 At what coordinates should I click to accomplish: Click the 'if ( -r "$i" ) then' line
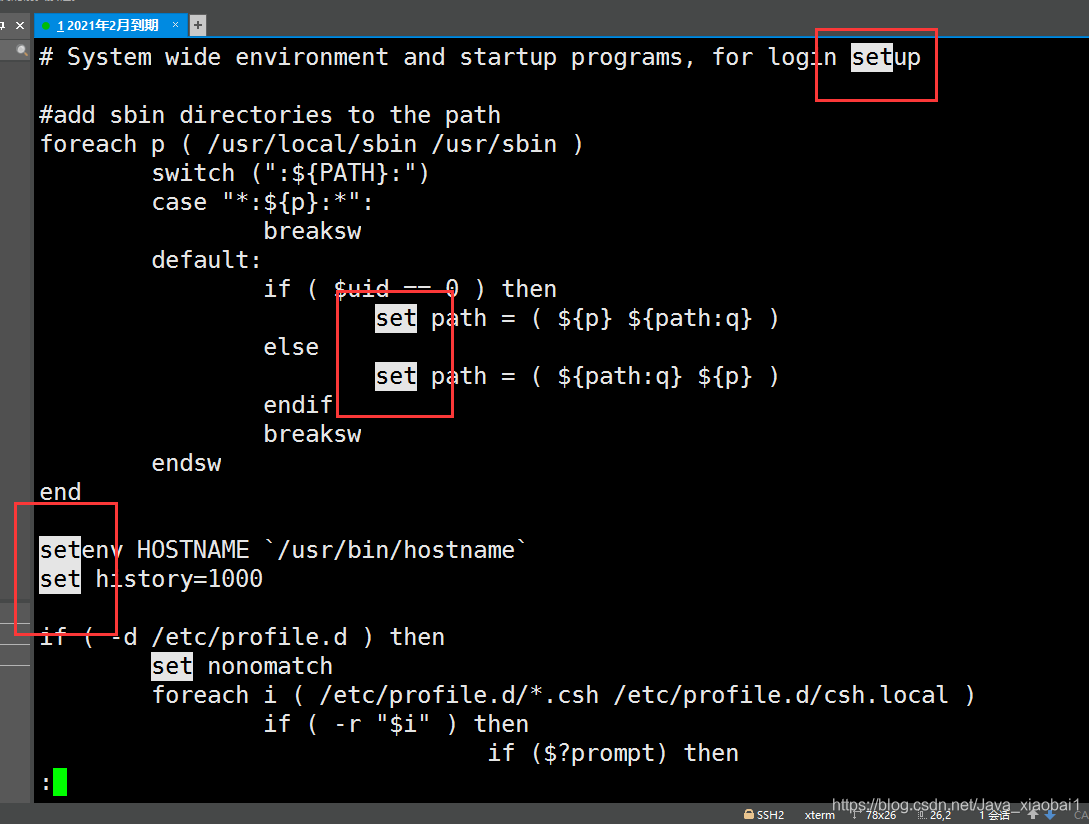[396, 724]
